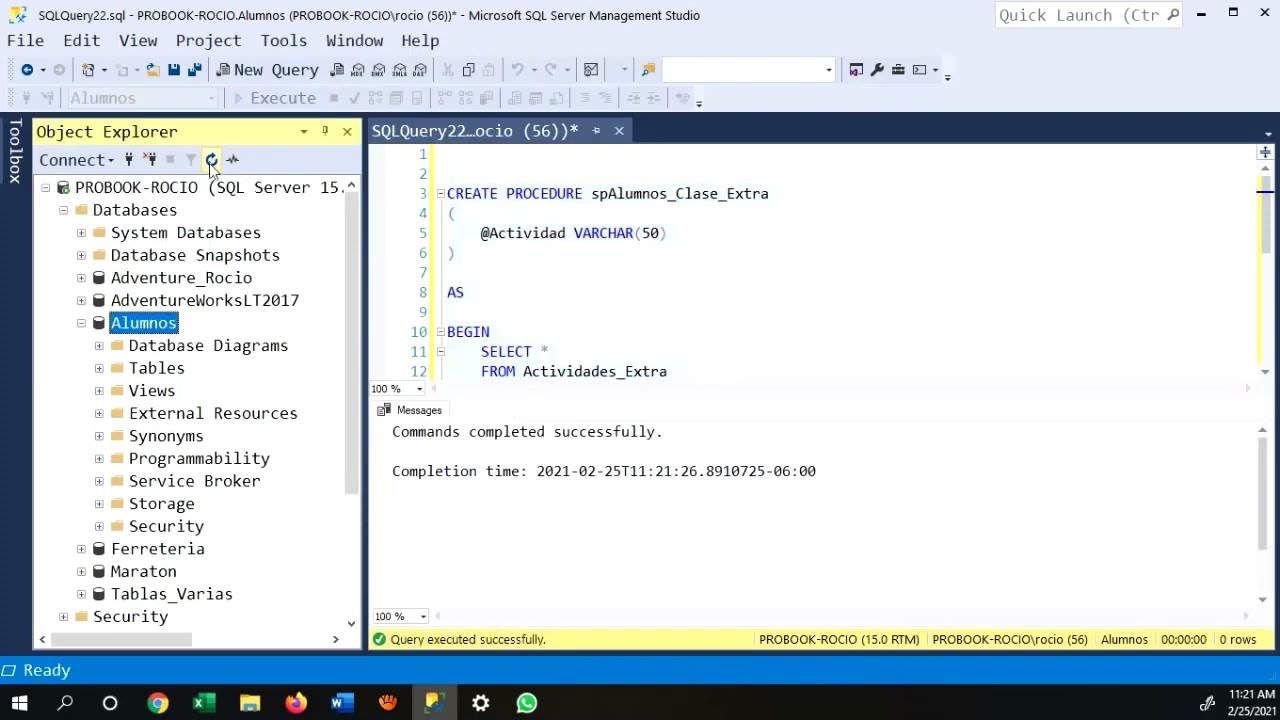
Task: Click the Navigate Backward arrow icon
Action: tap(27, 70)
